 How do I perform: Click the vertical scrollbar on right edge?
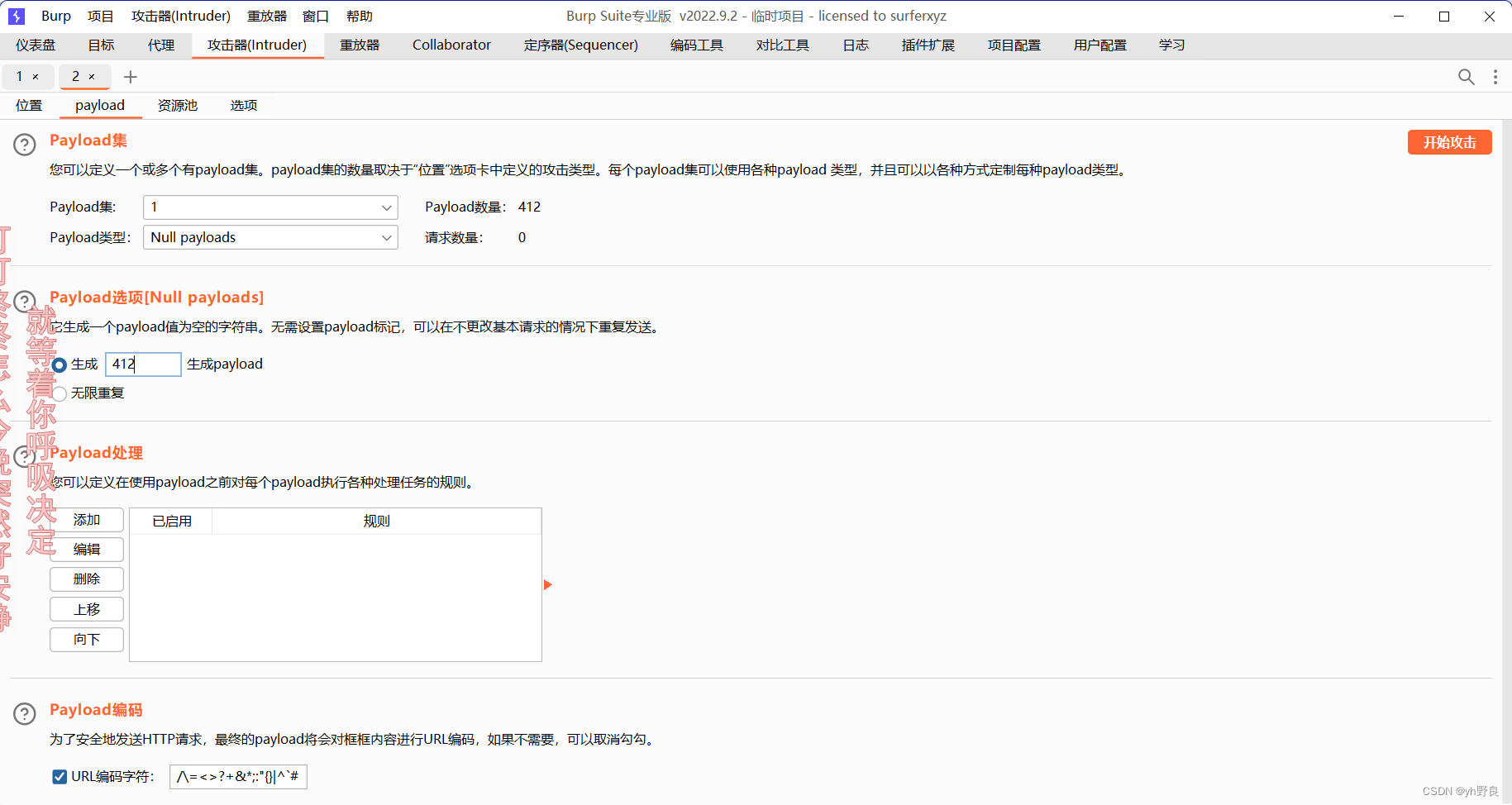(x=1506, y=462)
